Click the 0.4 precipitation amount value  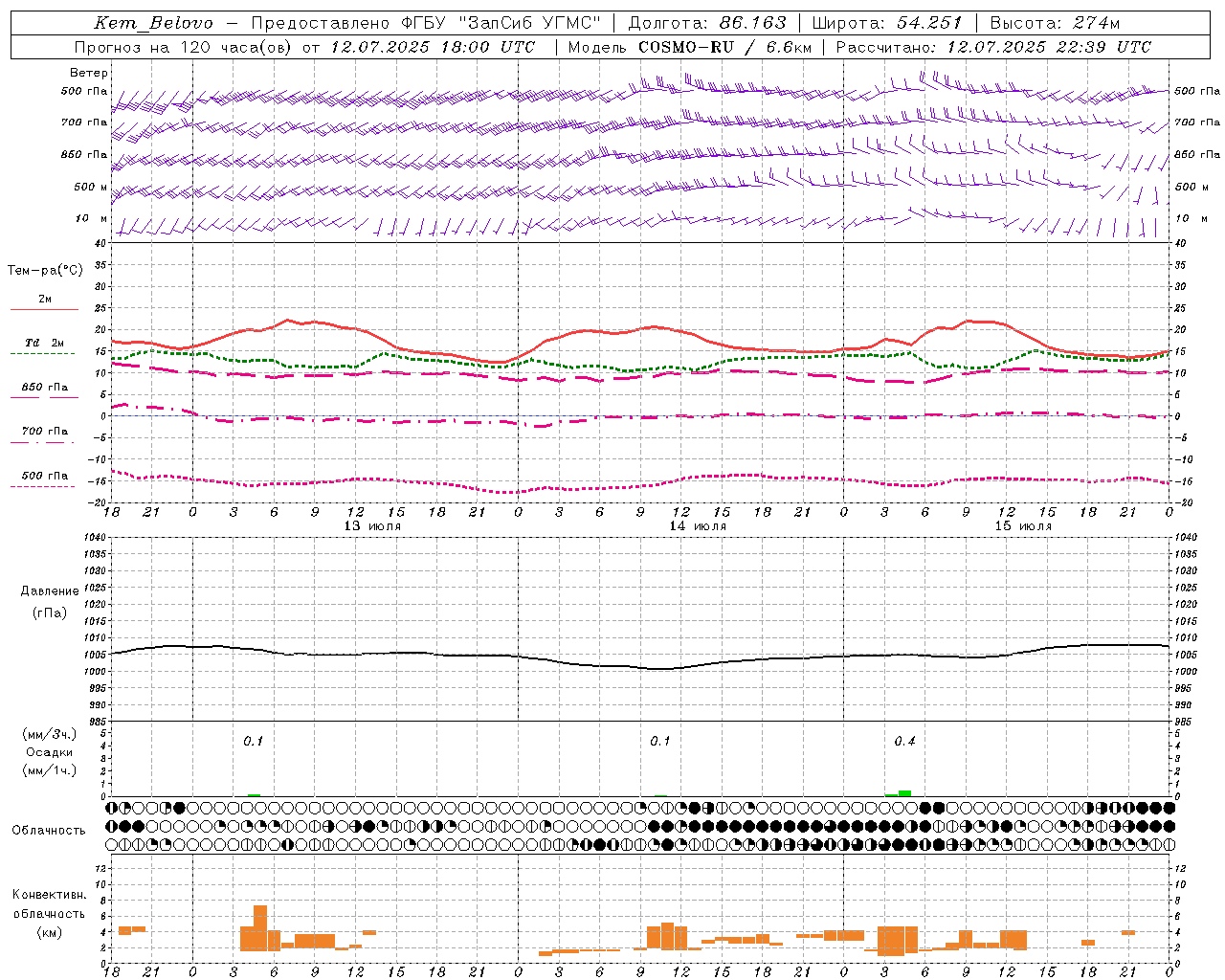904,742
